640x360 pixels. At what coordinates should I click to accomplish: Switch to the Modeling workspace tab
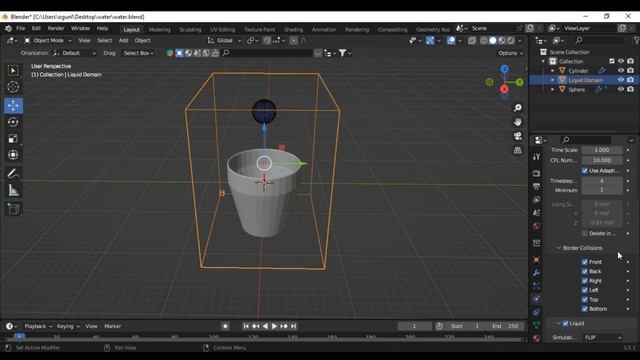(x=159, y=29)
